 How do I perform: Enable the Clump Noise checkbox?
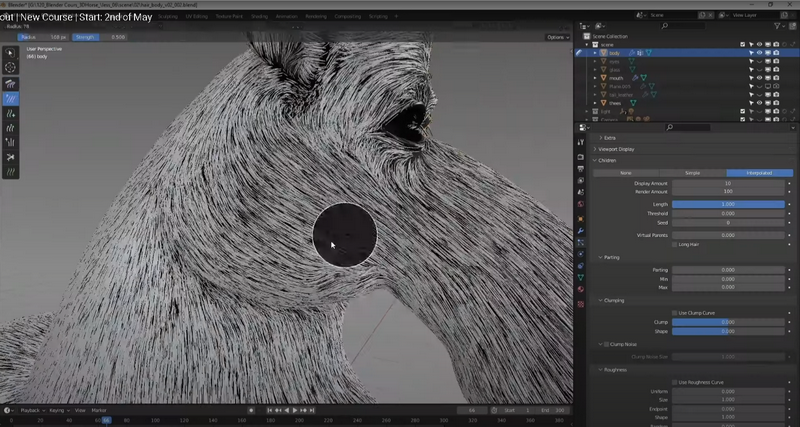pyautogui.click(x=607, y=344)
